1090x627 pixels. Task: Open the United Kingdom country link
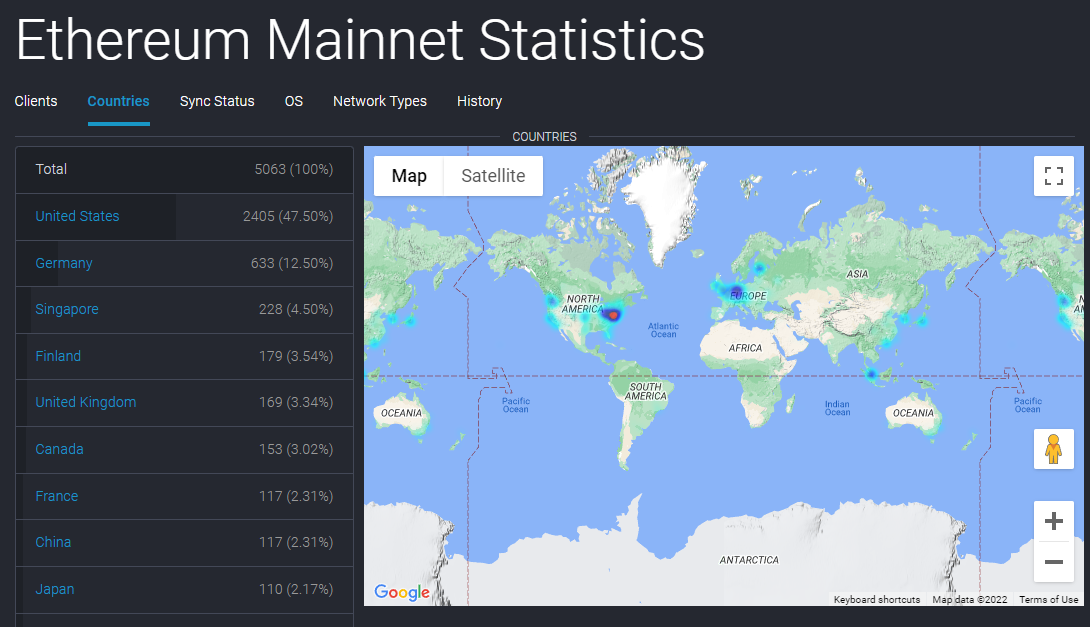(86, 402)
